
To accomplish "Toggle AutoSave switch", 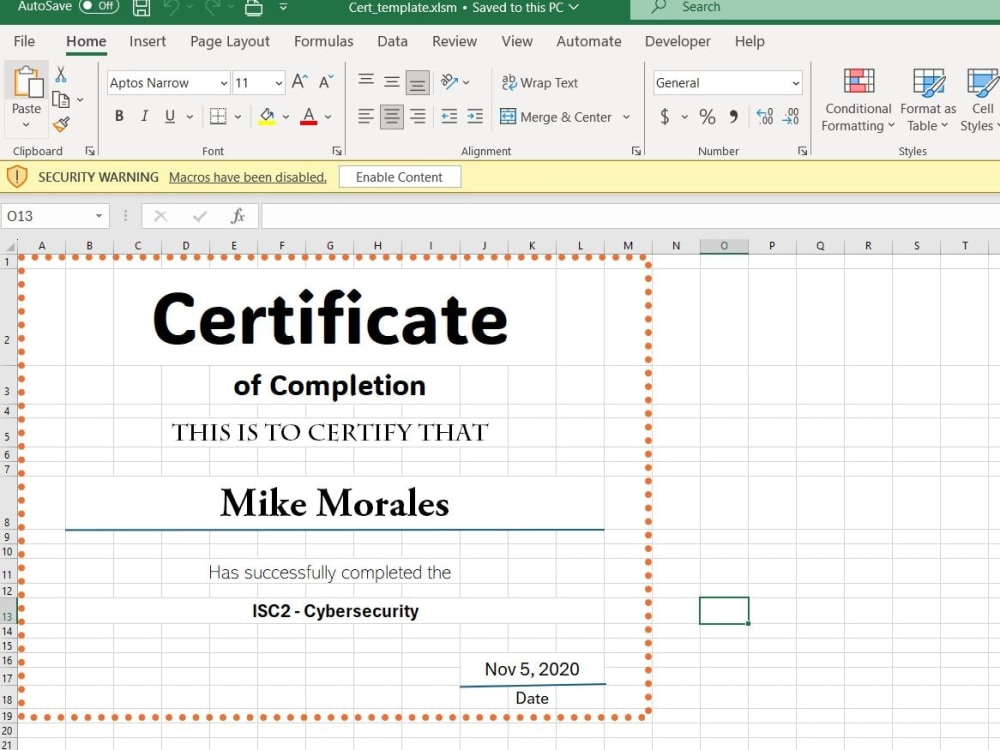I will click(99, 6).
